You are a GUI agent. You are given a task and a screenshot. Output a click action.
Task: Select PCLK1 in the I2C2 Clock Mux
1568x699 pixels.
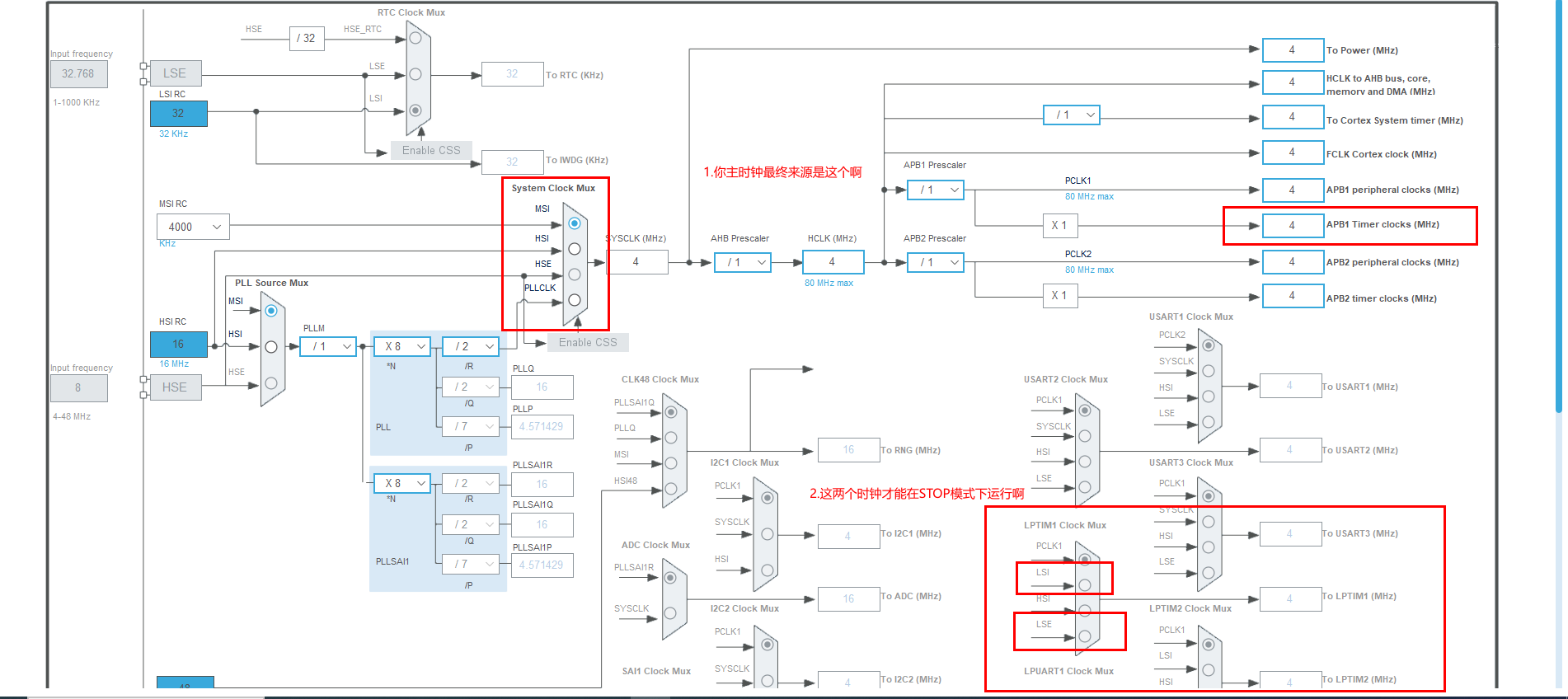(768, 645)
